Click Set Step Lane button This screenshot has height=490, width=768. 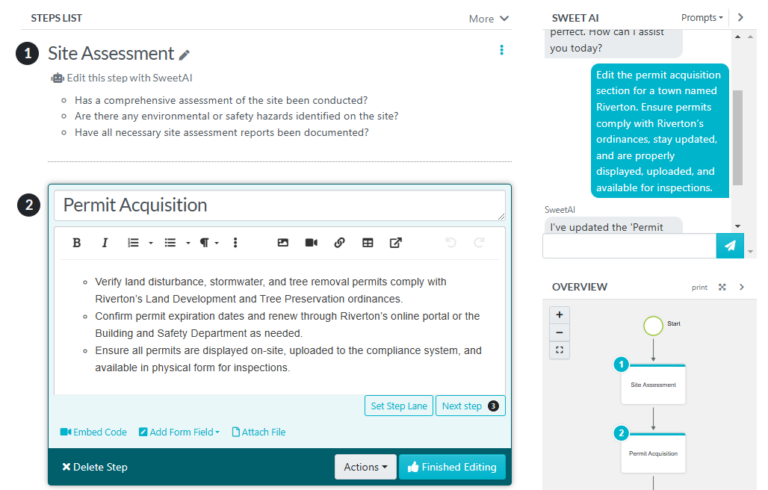tap(399, 406)
